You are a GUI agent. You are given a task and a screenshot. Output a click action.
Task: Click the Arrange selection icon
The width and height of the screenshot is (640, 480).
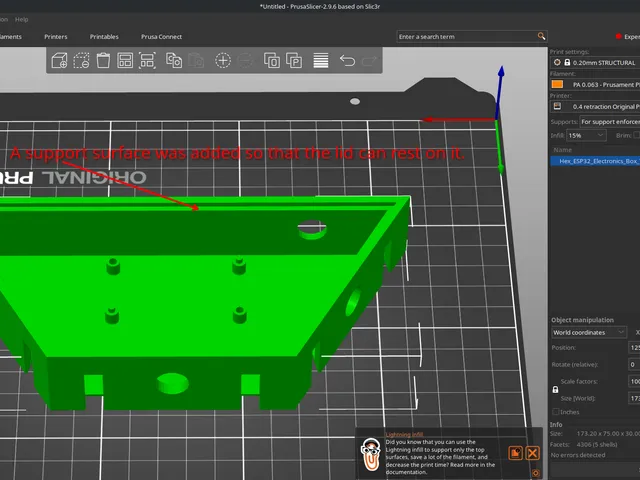[x=147, y=60]
